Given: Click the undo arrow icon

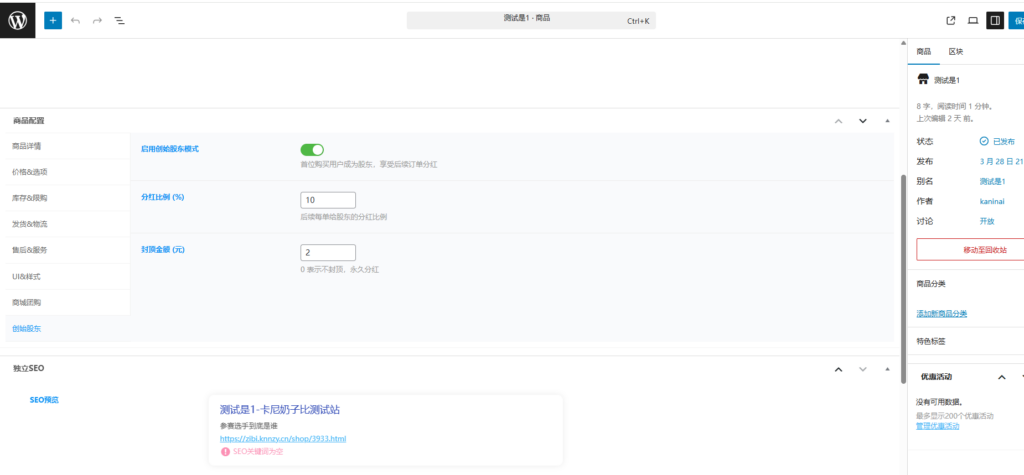Looking at the screenshot, I should [x=76, y=20].
